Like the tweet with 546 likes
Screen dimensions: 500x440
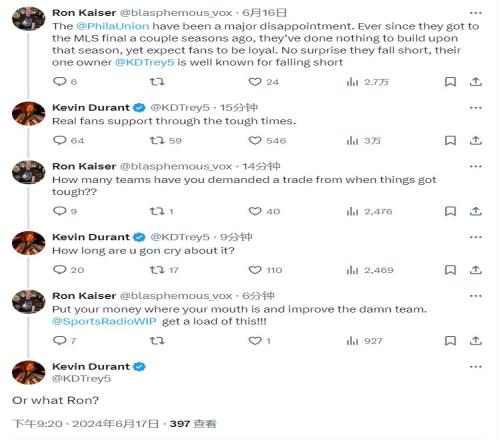point(255,140)
